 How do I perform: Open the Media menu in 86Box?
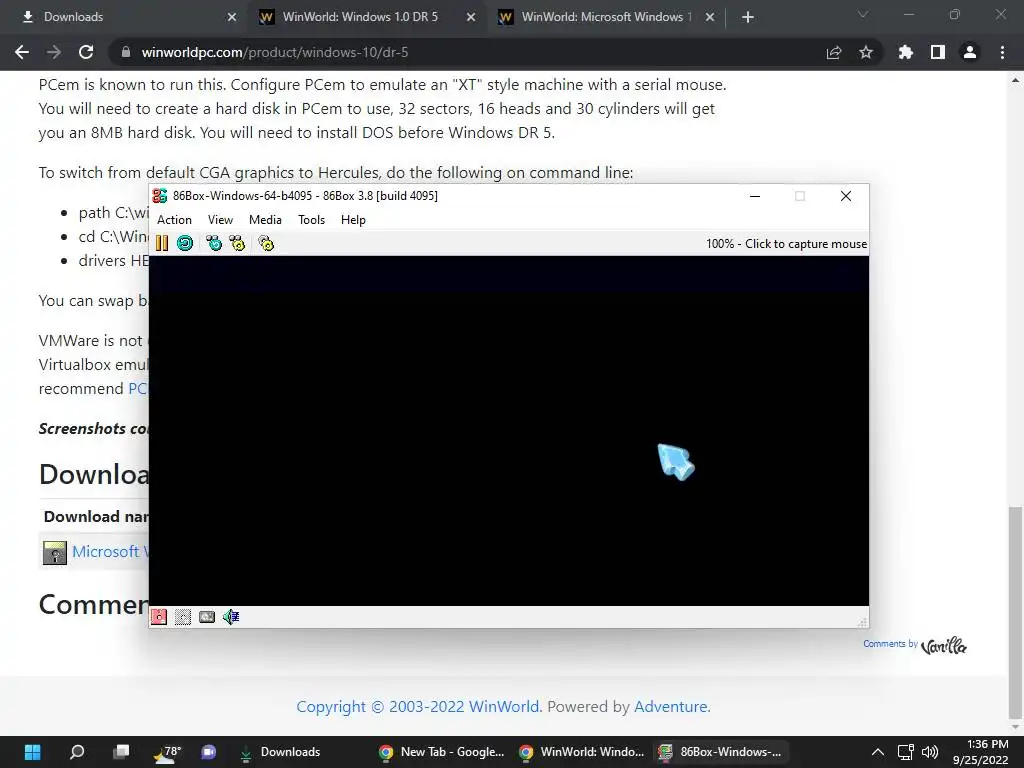[x=265, y=220]
